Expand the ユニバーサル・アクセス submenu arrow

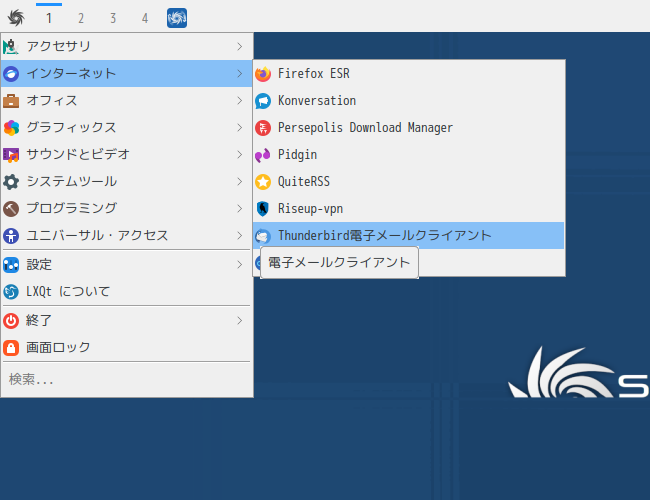pos(240,235)
